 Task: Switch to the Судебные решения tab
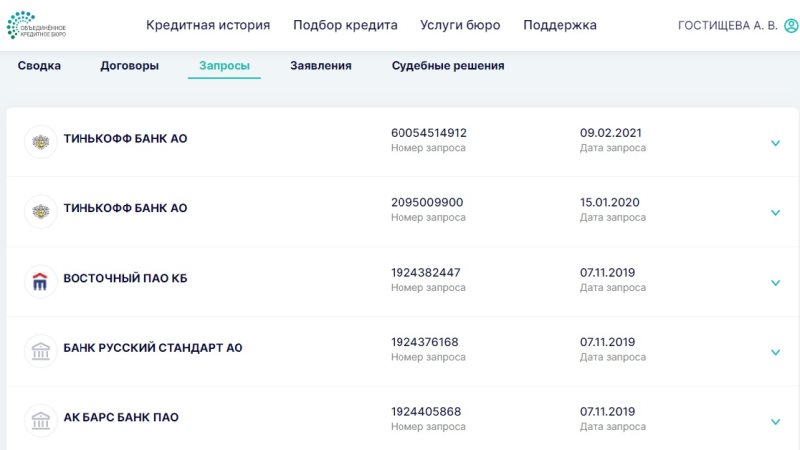pos(448,66)
